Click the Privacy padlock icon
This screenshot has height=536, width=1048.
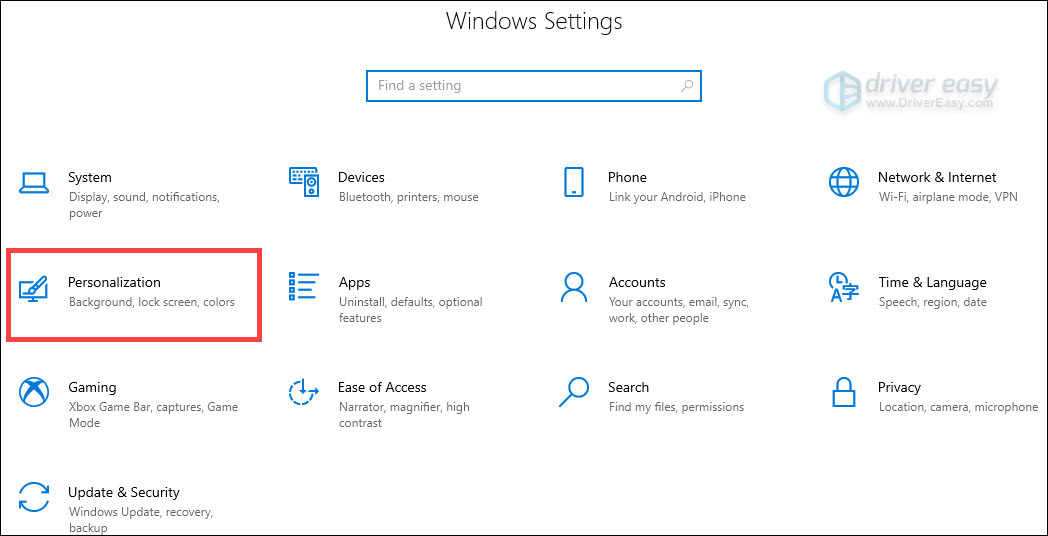844,392
